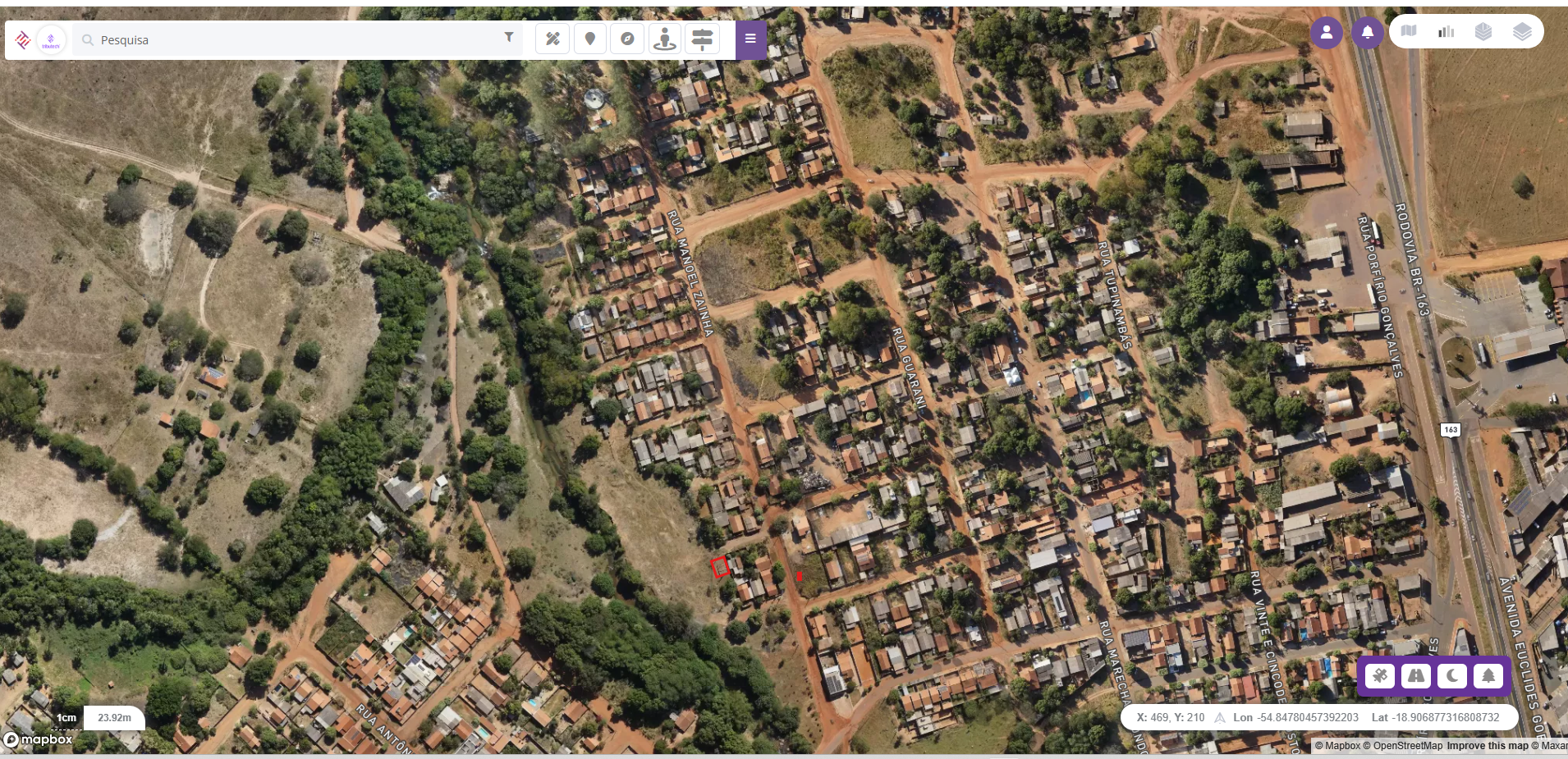
Task: Open the compass navigation tool
Action: (x=627, y=39)
